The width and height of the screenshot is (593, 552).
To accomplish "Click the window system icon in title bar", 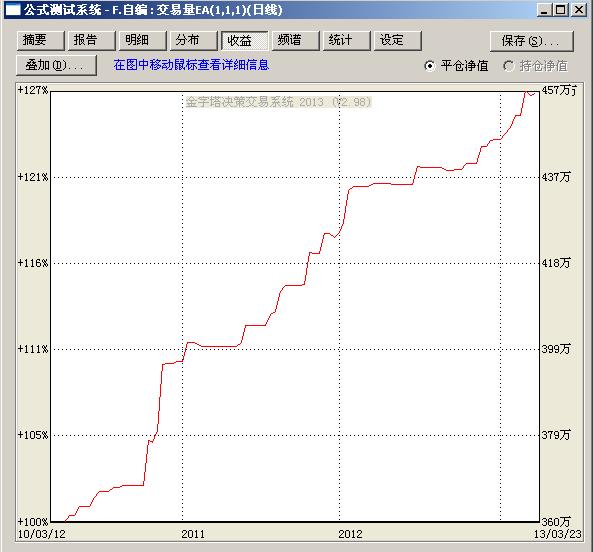I will point(14,10).
